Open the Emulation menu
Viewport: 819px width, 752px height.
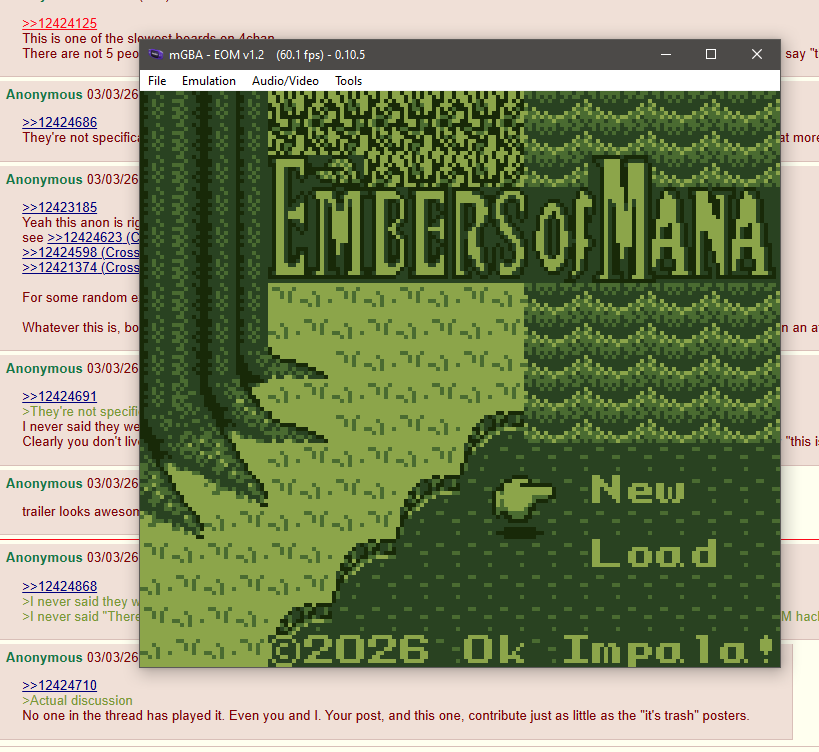coord(209,81)
